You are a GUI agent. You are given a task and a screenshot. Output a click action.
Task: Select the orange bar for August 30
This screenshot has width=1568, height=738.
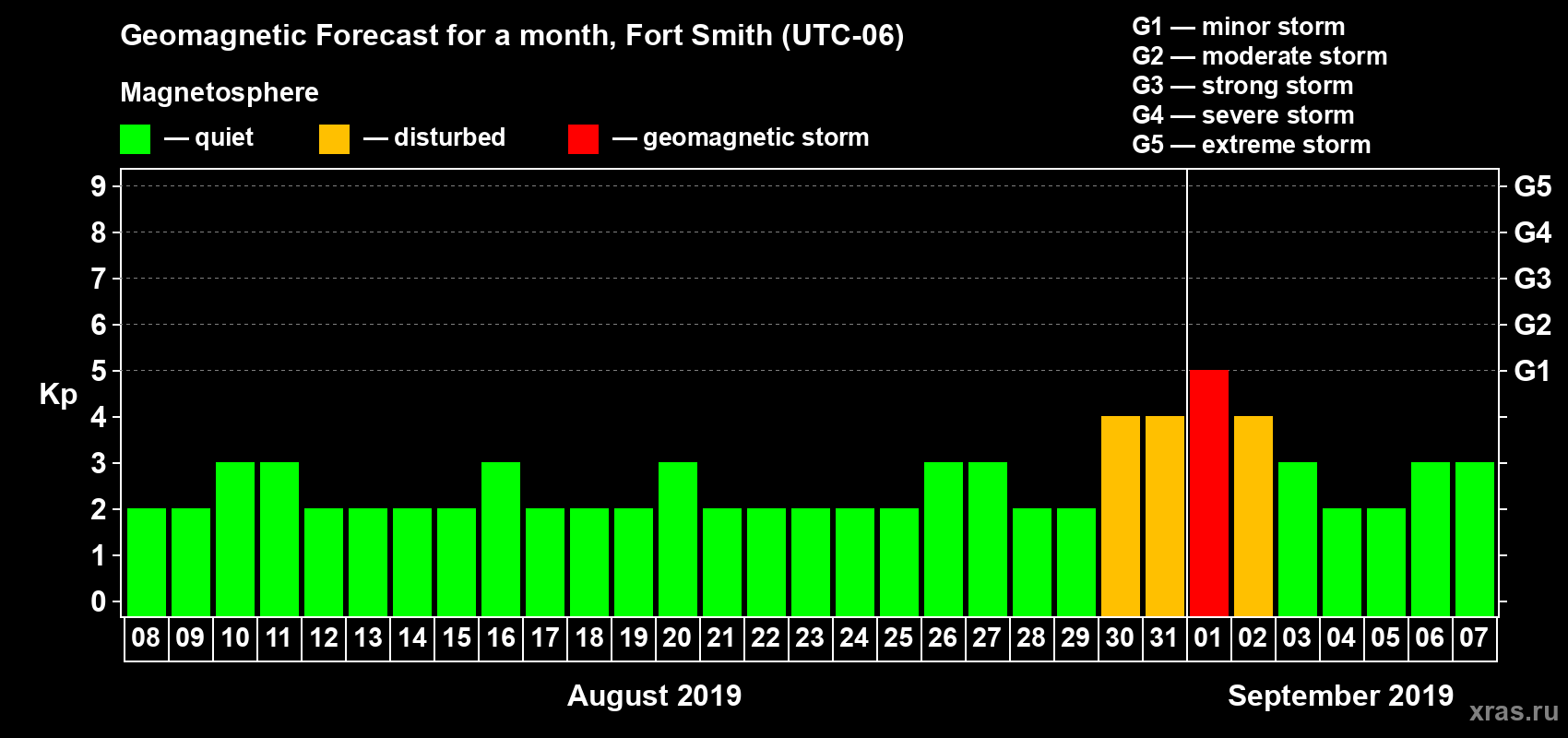1121,516
